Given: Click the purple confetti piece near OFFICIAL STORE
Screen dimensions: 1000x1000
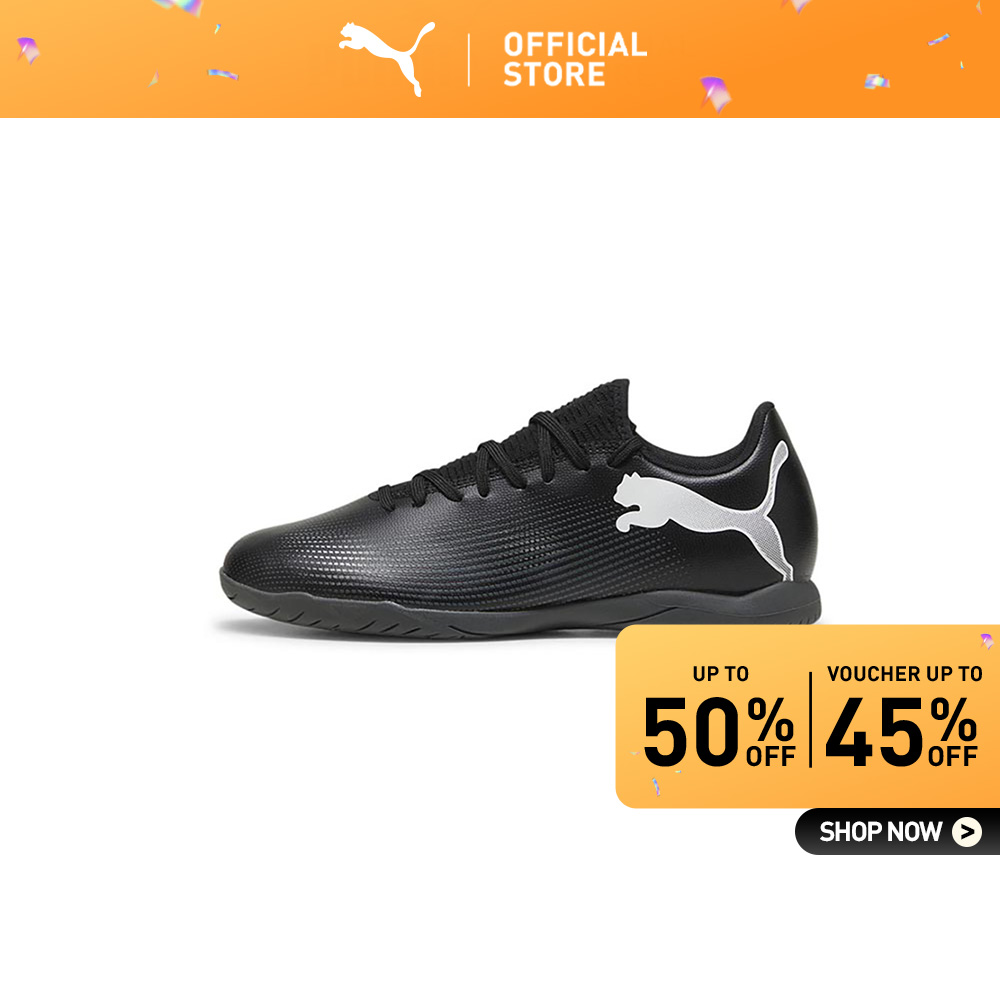Looking at the screenshot, I should 715,93.
